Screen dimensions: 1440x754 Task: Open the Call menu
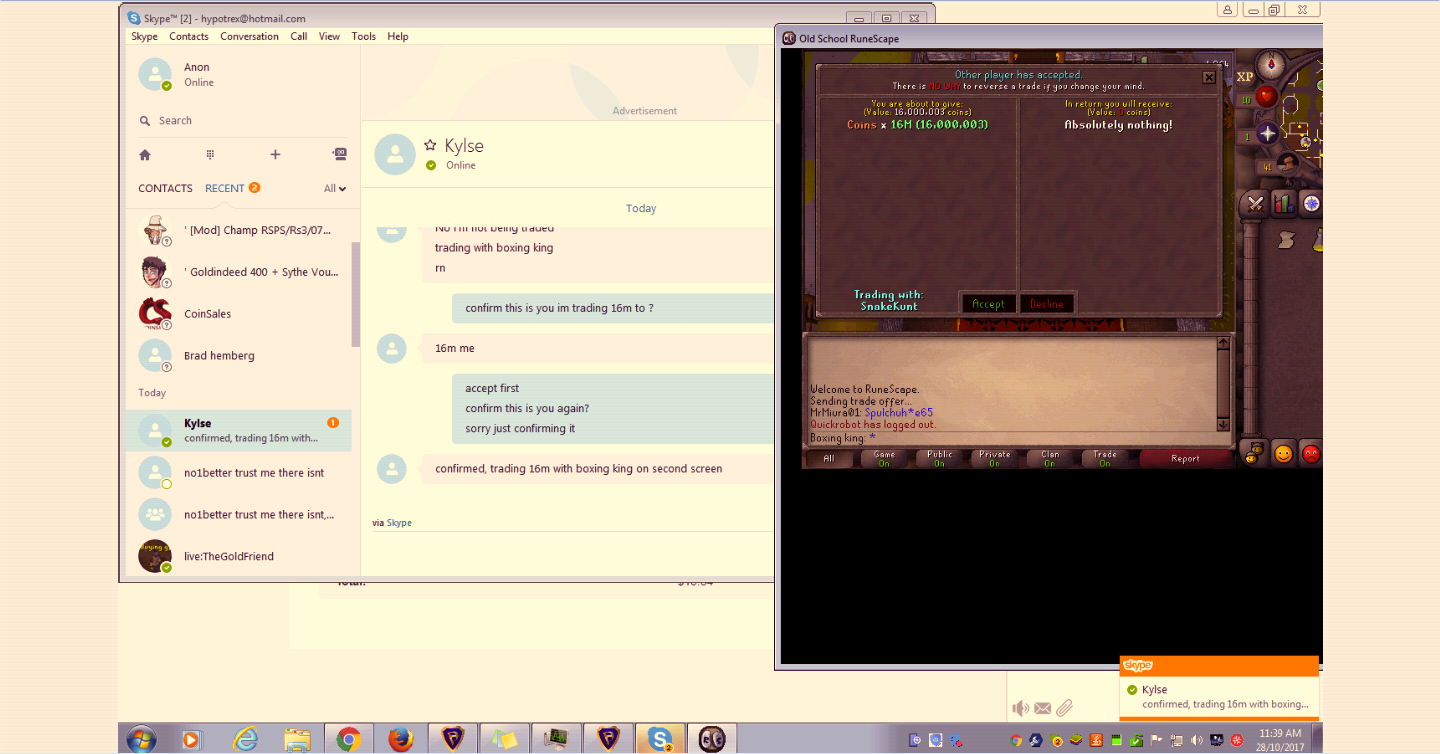click(x=299, y=36)
